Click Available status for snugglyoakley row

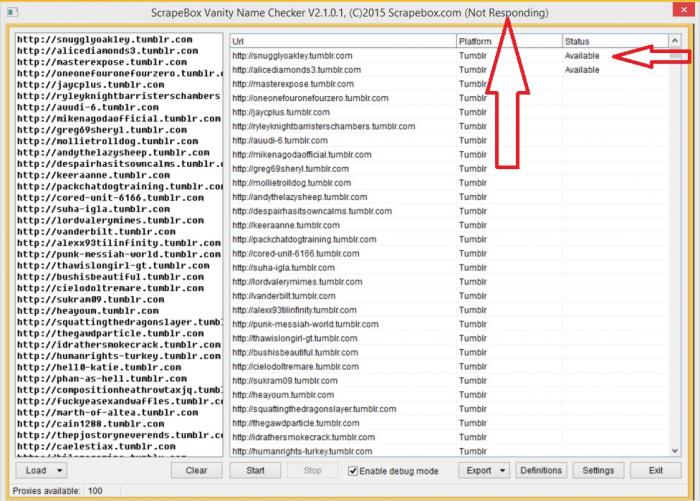(x=582, y=56)
